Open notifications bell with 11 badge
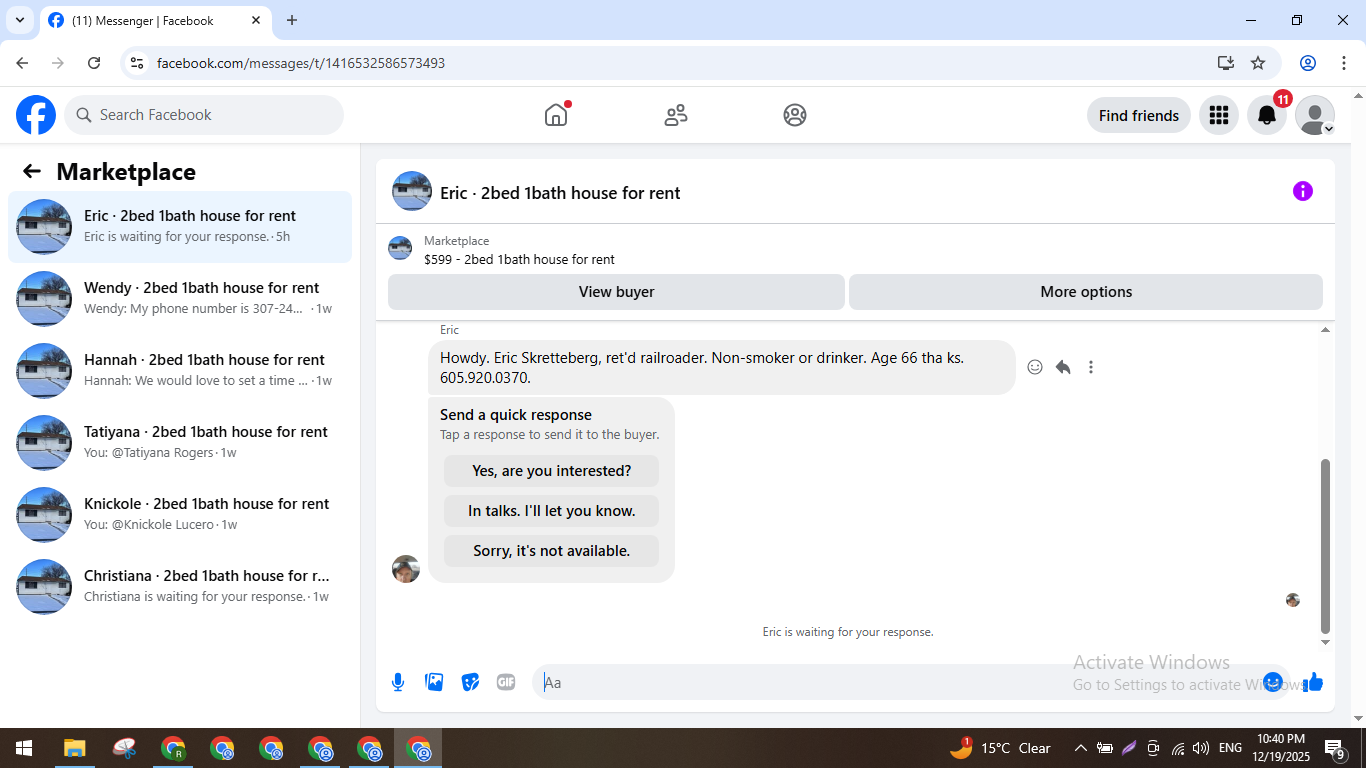Viewport: 1366px width, 768px height. point(1267,115)
